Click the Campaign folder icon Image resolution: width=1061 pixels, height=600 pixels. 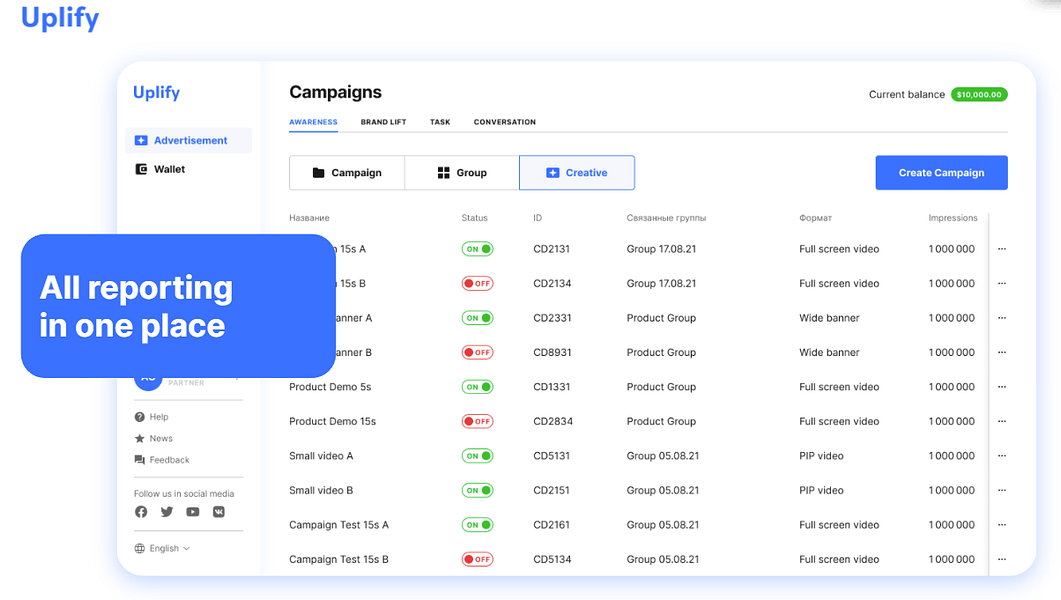[x=318, y=172]
